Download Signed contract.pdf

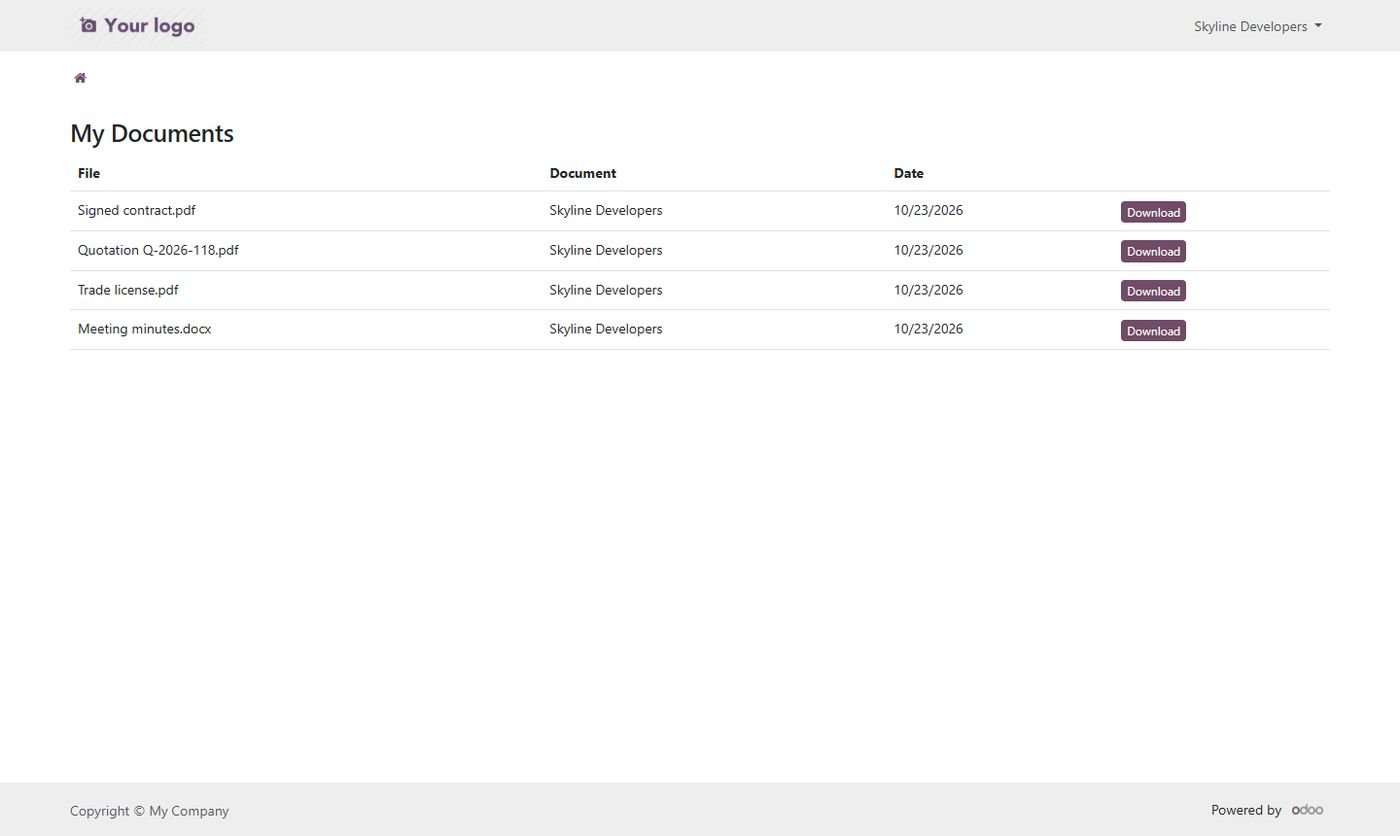click(x=1153, y=212)
